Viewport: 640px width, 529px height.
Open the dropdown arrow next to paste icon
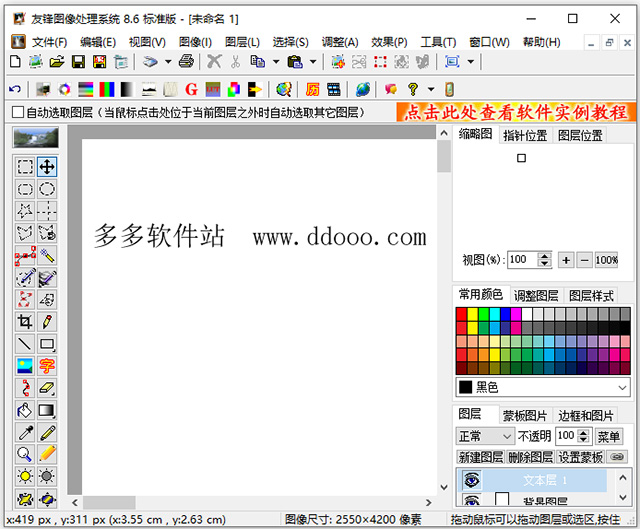[x=313, y=62]
